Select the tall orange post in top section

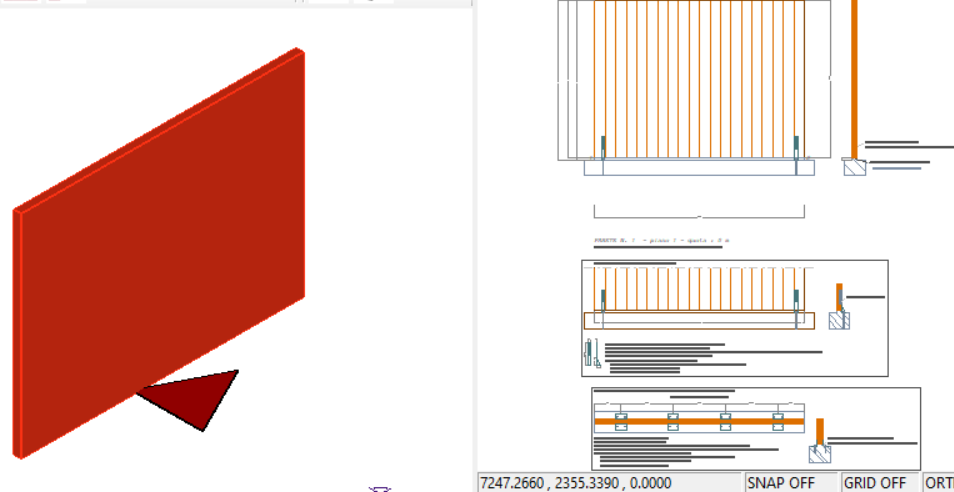[x=854, y=75]
